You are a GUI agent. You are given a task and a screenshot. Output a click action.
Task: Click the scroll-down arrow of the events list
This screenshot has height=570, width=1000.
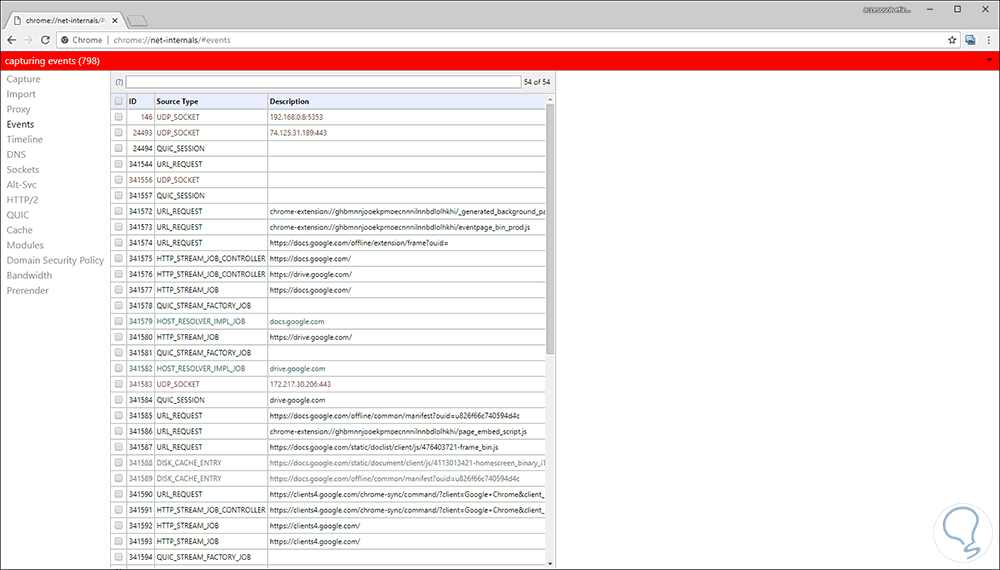550,564
